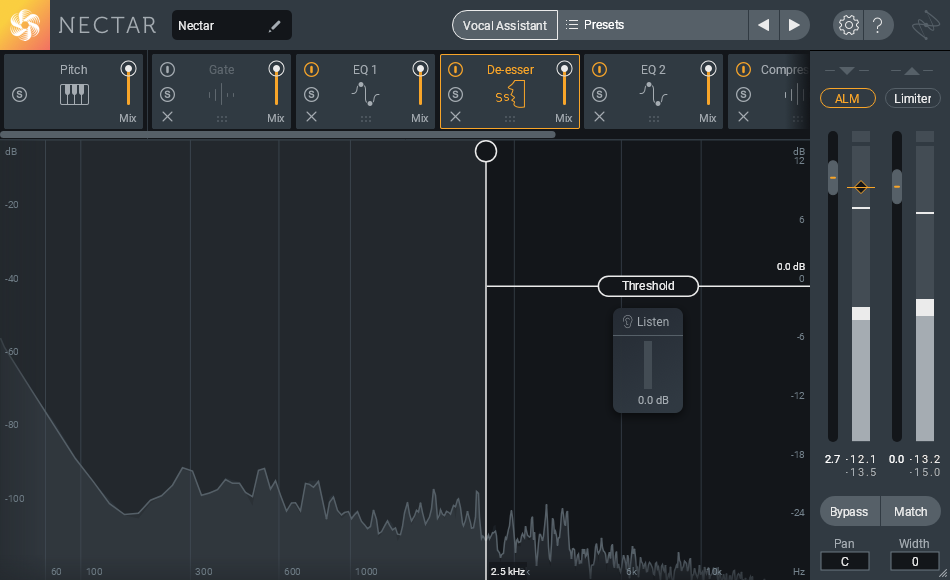Viewport: 950px width, 580px height.
Task: Grab the Gate module drag handle dots
Action: tap(222, 119)
